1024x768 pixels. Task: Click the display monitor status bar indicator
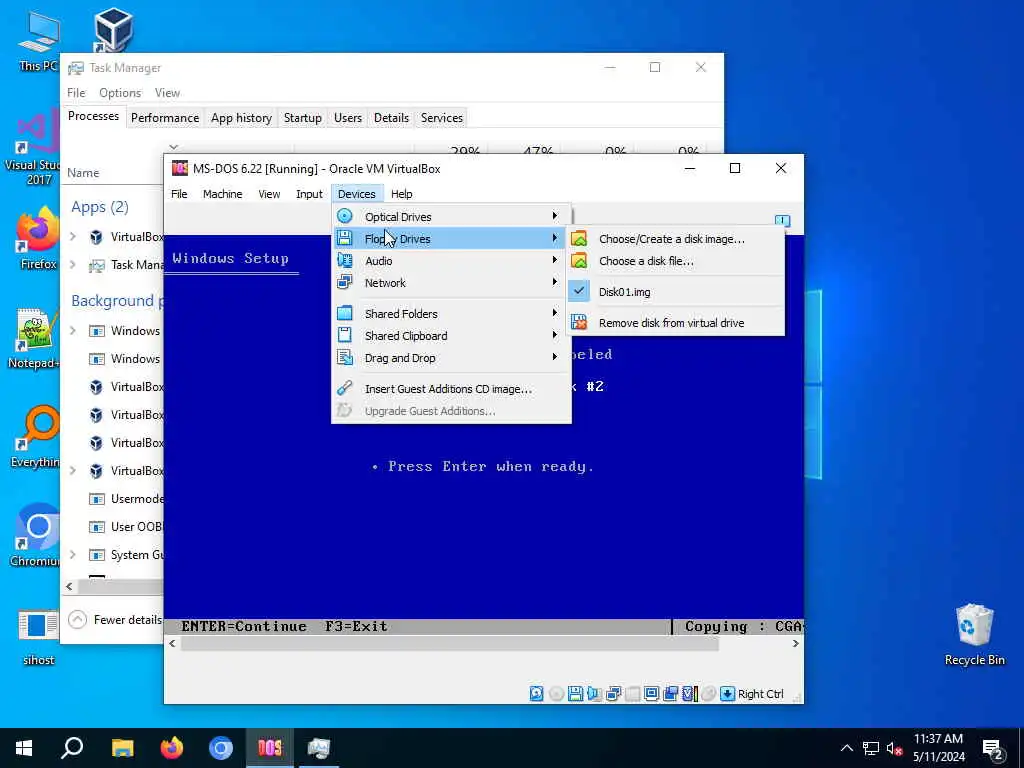[651, 694]
